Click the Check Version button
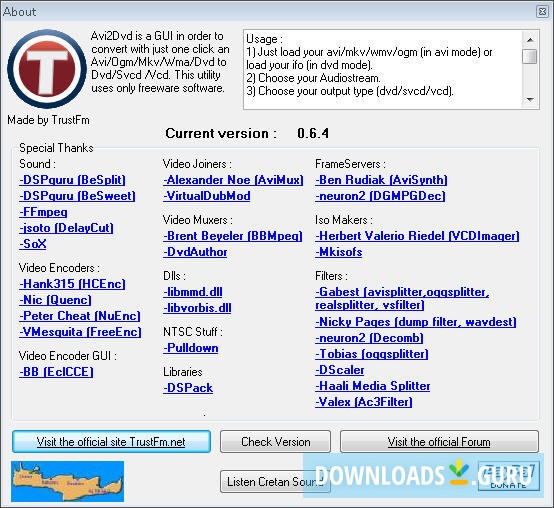Viewport: 554px width, 508px height. [x=275, y=442]
